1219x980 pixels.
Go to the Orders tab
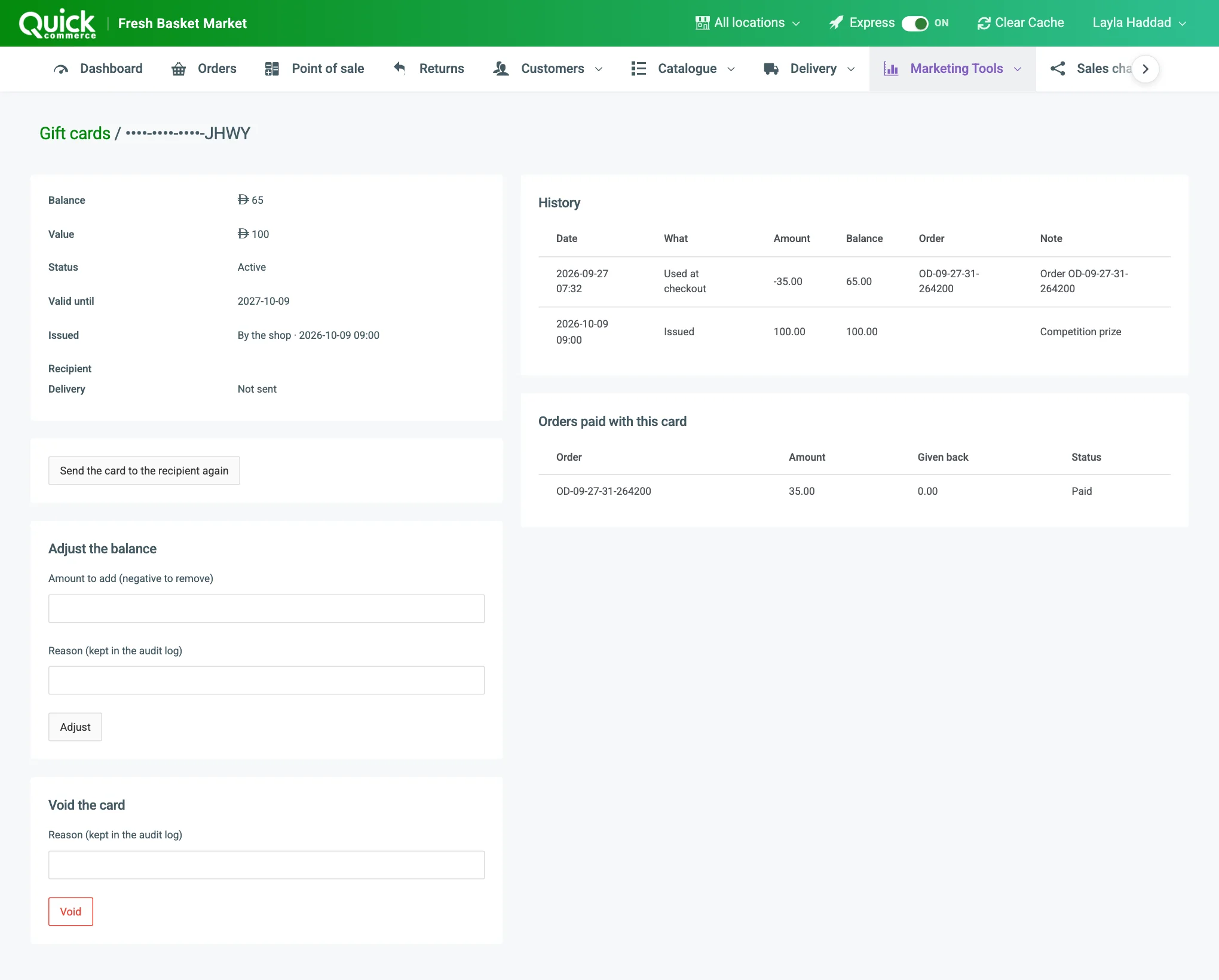[204, 69]
